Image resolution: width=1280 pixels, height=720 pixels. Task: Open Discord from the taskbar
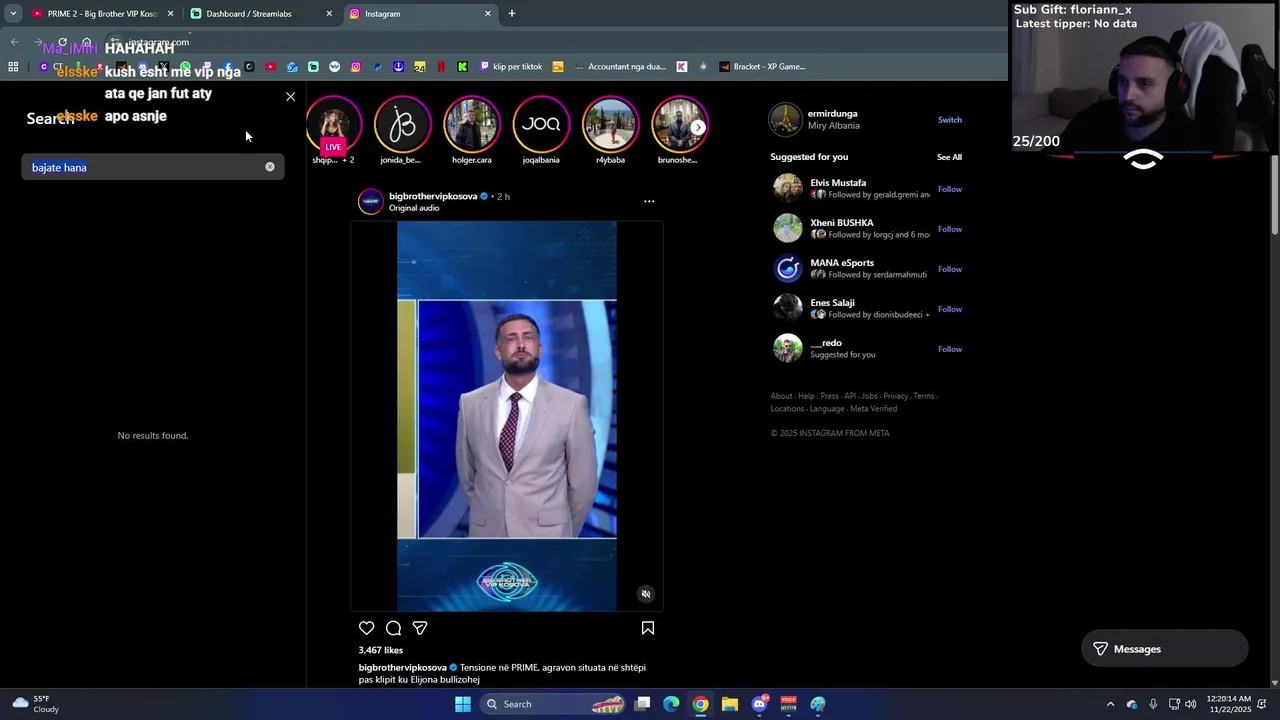pos(759,704)
